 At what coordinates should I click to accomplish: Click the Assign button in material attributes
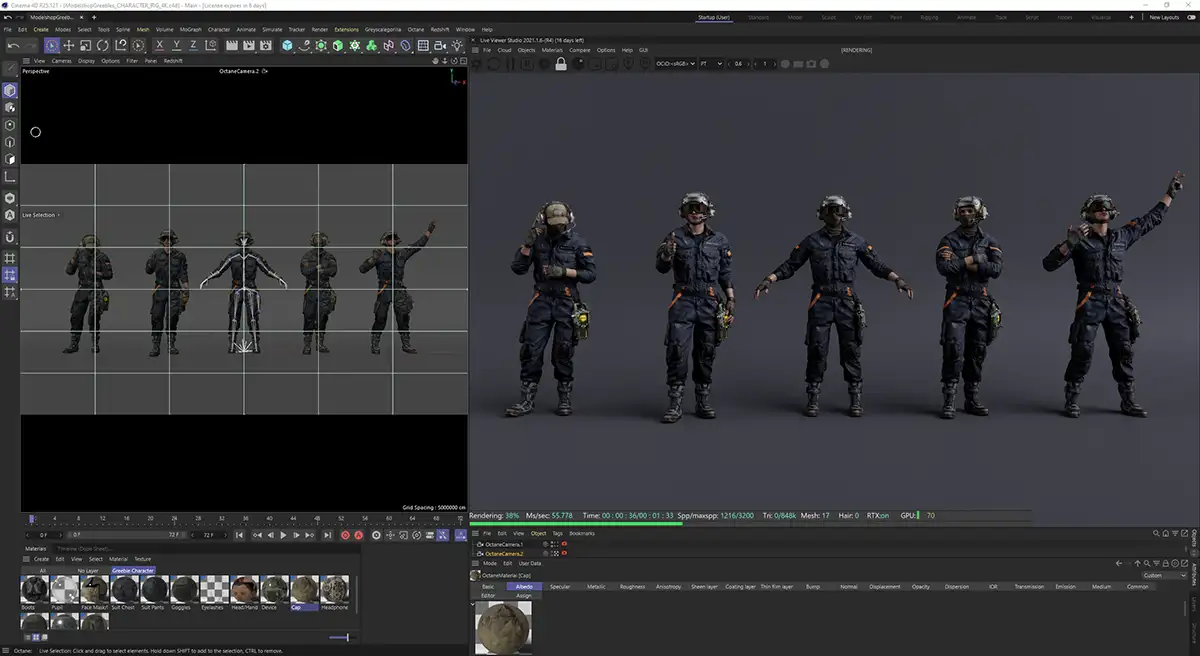524,596
